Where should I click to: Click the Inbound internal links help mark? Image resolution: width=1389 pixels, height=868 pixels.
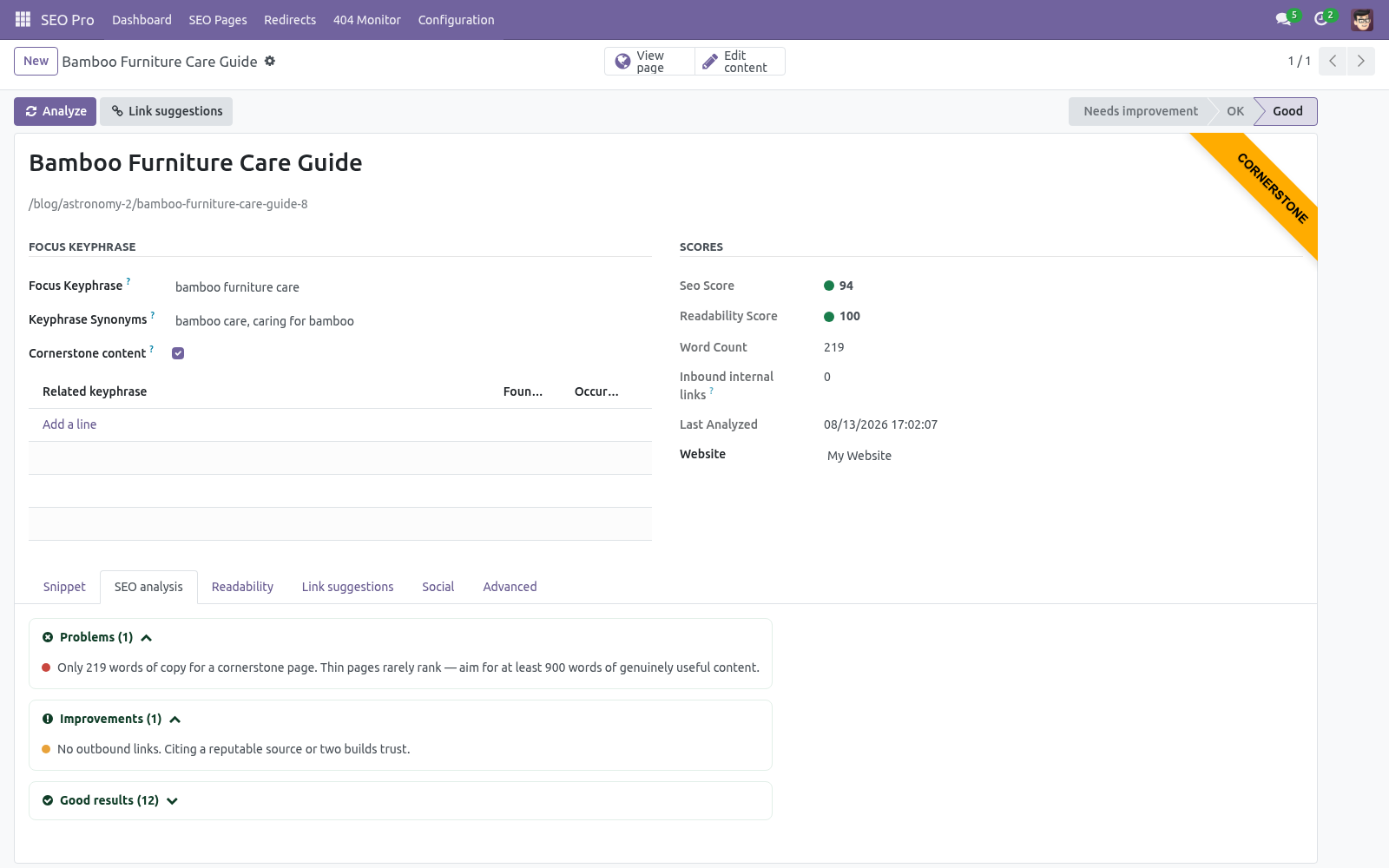(x=712, y=391)
